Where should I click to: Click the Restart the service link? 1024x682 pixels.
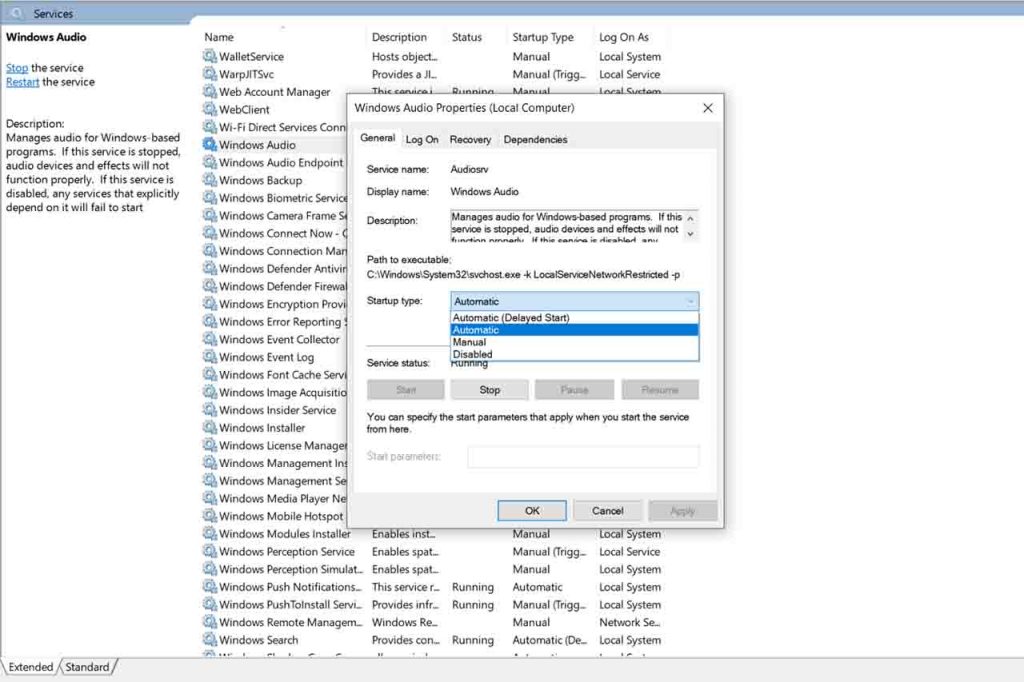[x=23, y=82]
